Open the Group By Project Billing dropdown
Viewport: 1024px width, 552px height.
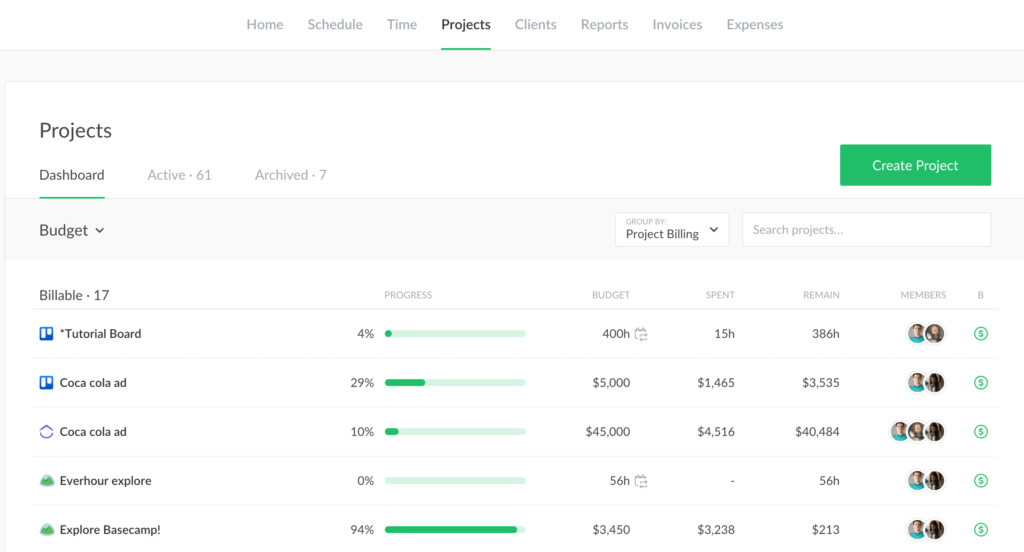[672, 229]
